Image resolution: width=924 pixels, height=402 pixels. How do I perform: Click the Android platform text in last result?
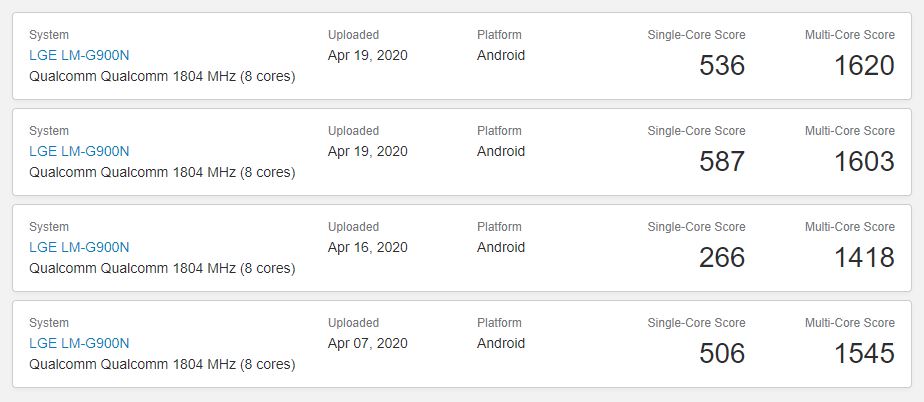(x=501, y=344)
